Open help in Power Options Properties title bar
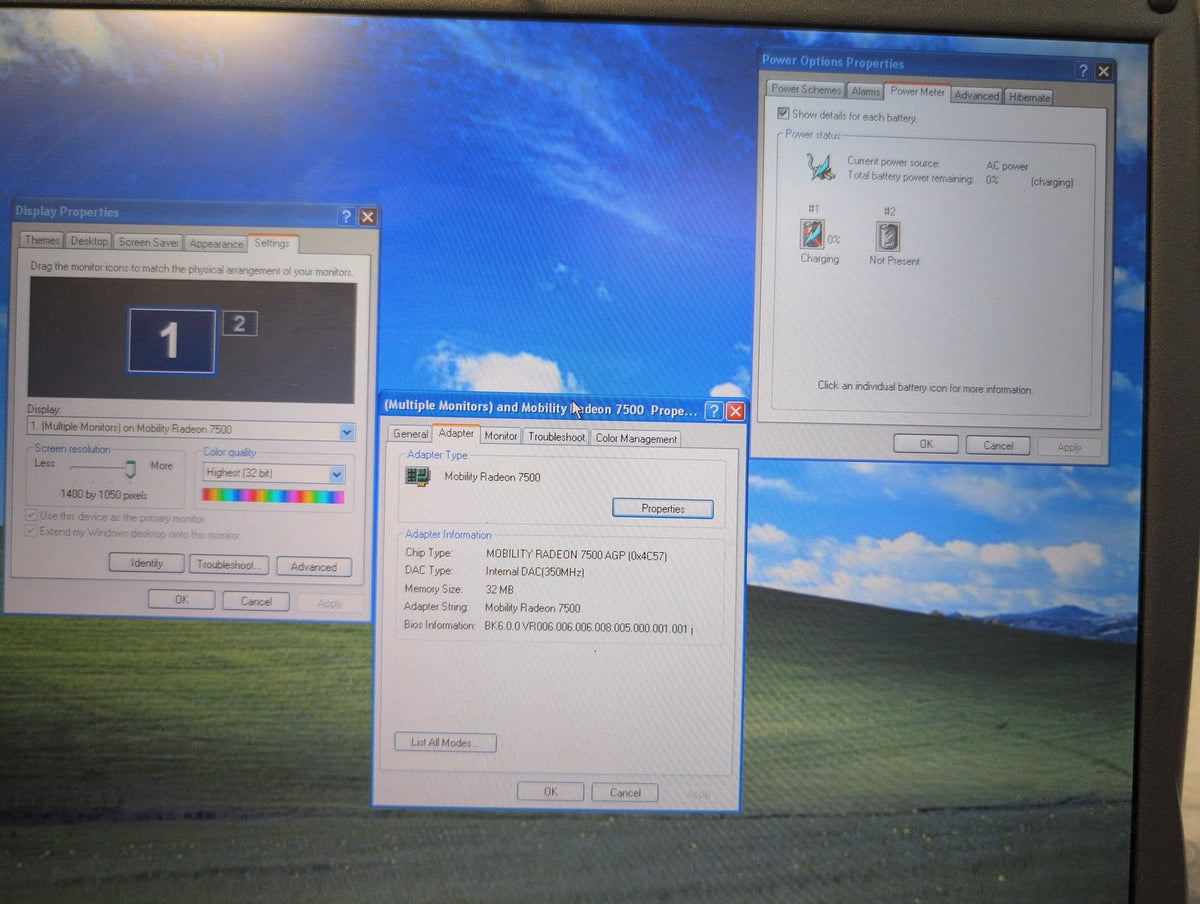Screen dimensions: 1200x904 pyautogui.click(x=1083, y=71)
